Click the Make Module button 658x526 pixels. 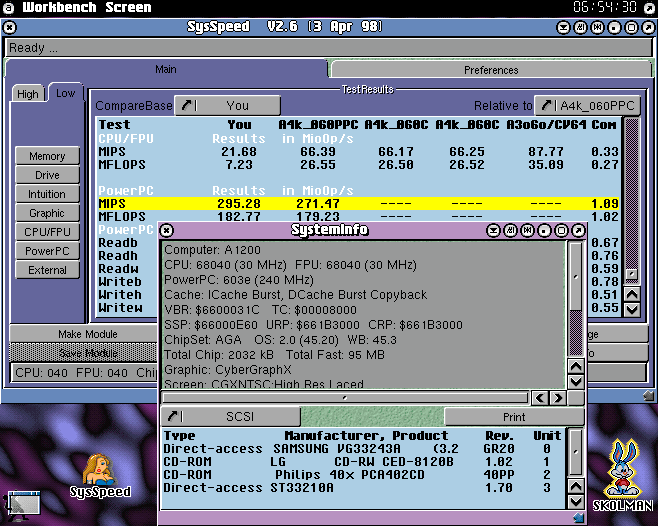(84, 334)
